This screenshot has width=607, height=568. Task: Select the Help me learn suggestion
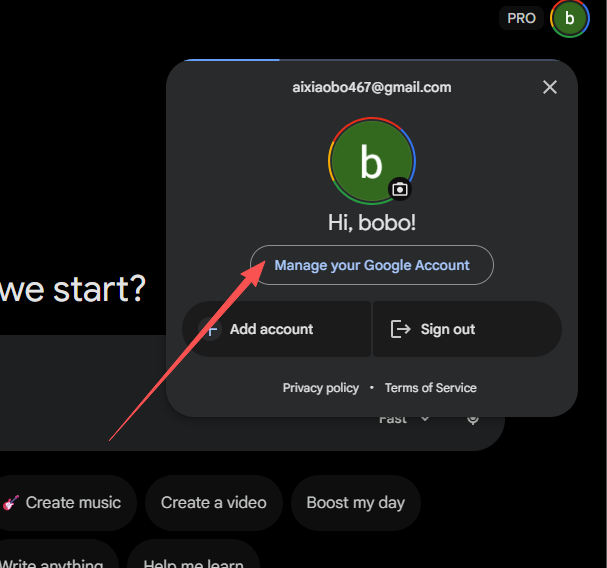pyautogui.click(x=193, y=562)
